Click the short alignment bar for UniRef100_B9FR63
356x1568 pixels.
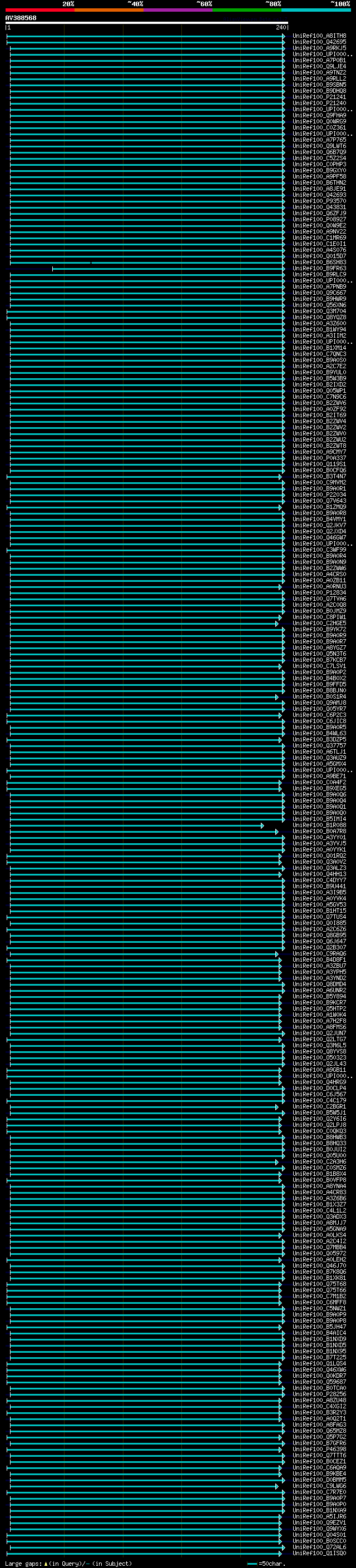[169, 269]
